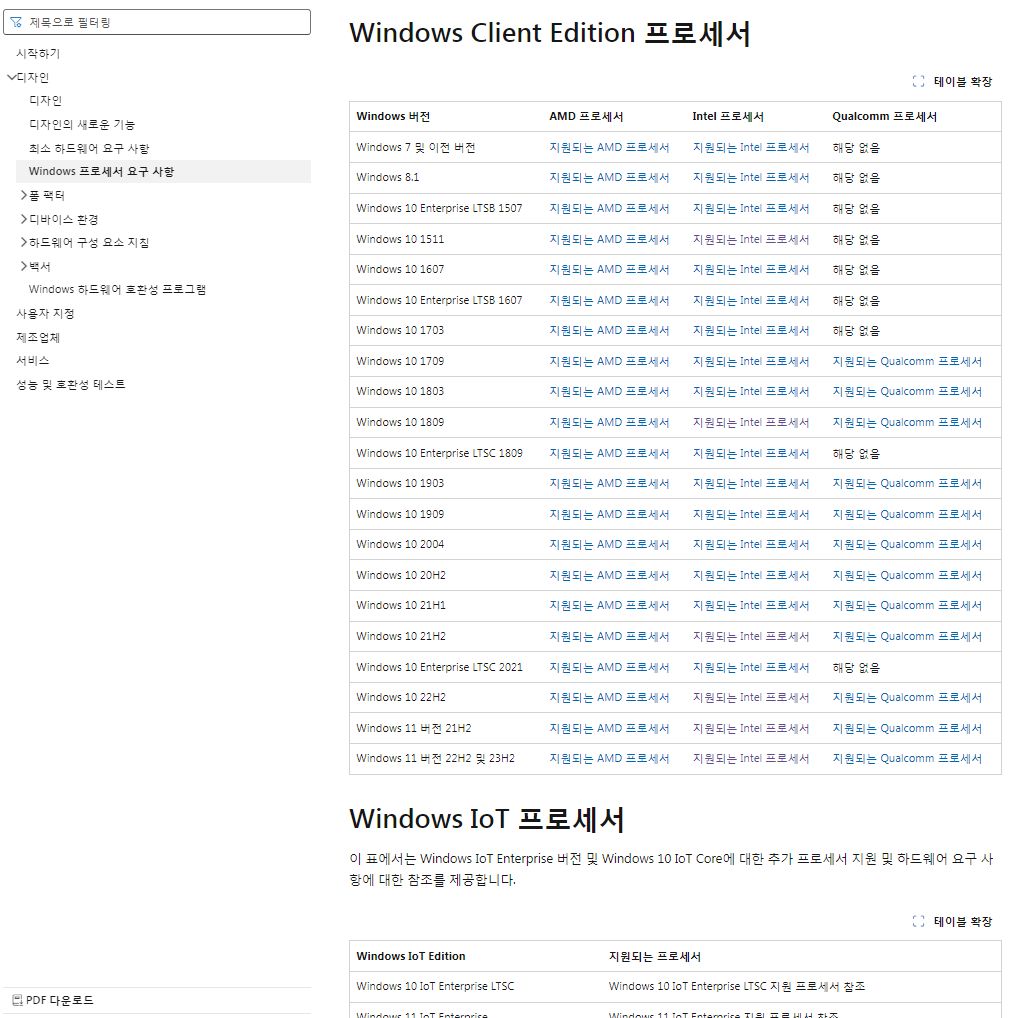Open Intel link for Windows 10 20H2
Image resolution: width=1009 pixels, height=1018 pixels.
[x=751, y=575]
